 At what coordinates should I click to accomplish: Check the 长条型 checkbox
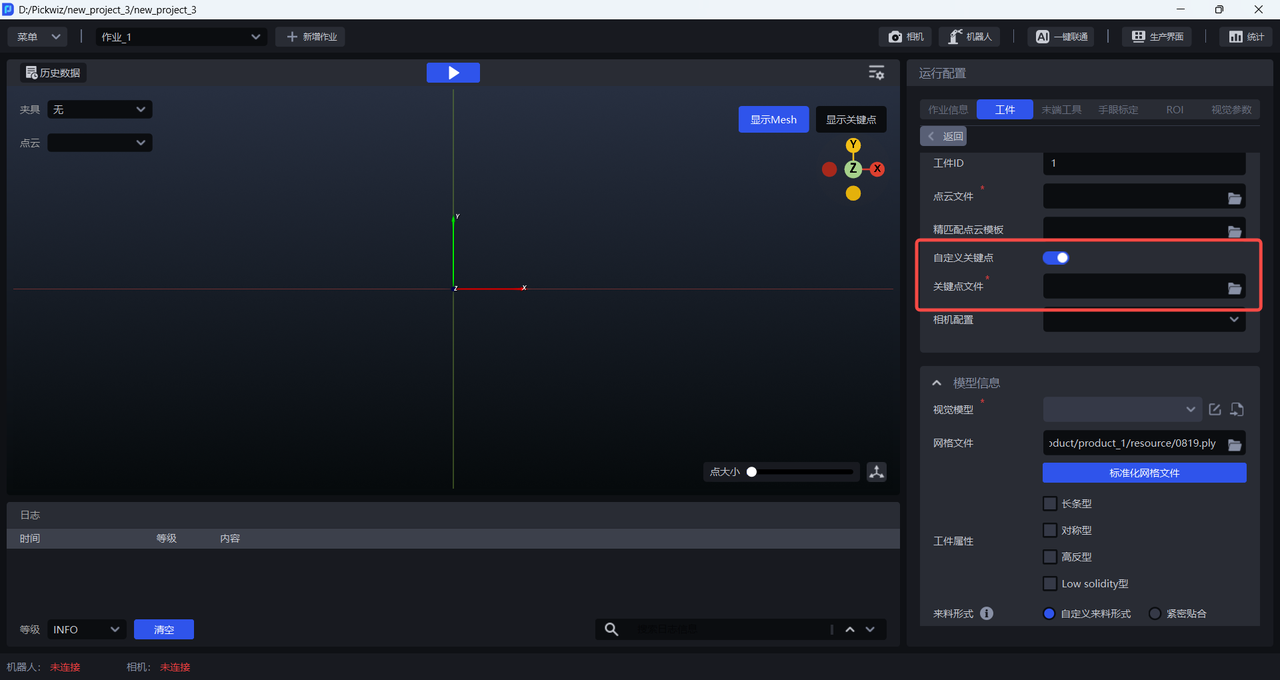click(1050, 504)
